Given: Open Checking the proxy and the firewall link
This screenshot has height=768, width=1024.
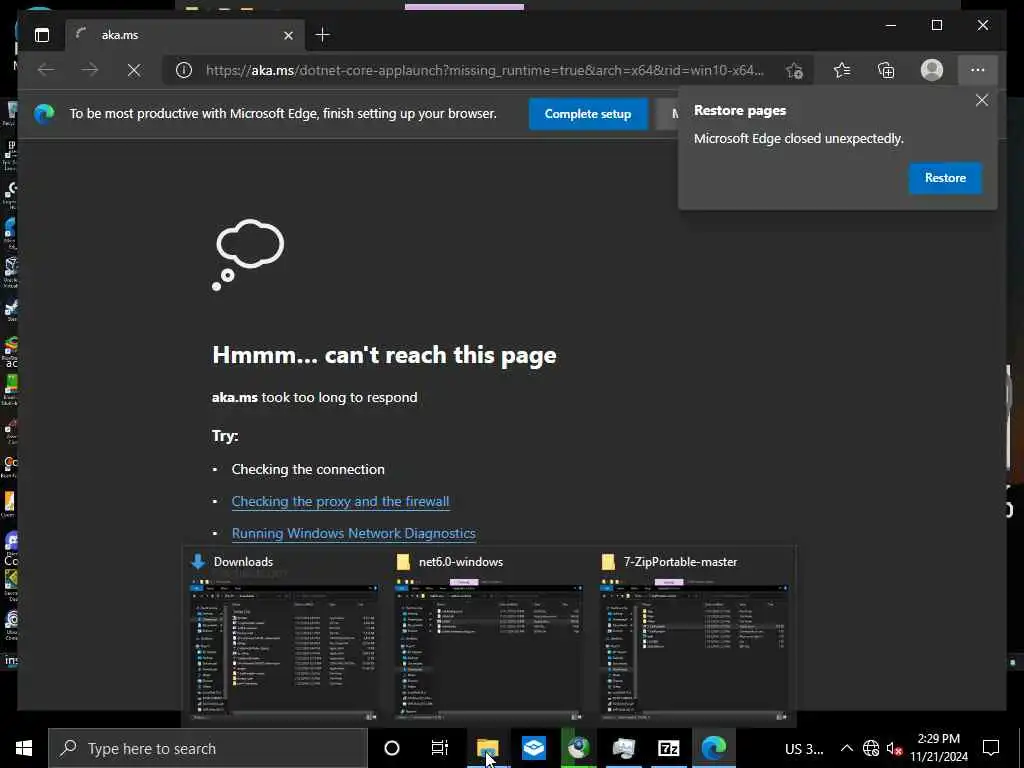Looking at the screenshot, I should pyautogui.click(x=340, y=502).
